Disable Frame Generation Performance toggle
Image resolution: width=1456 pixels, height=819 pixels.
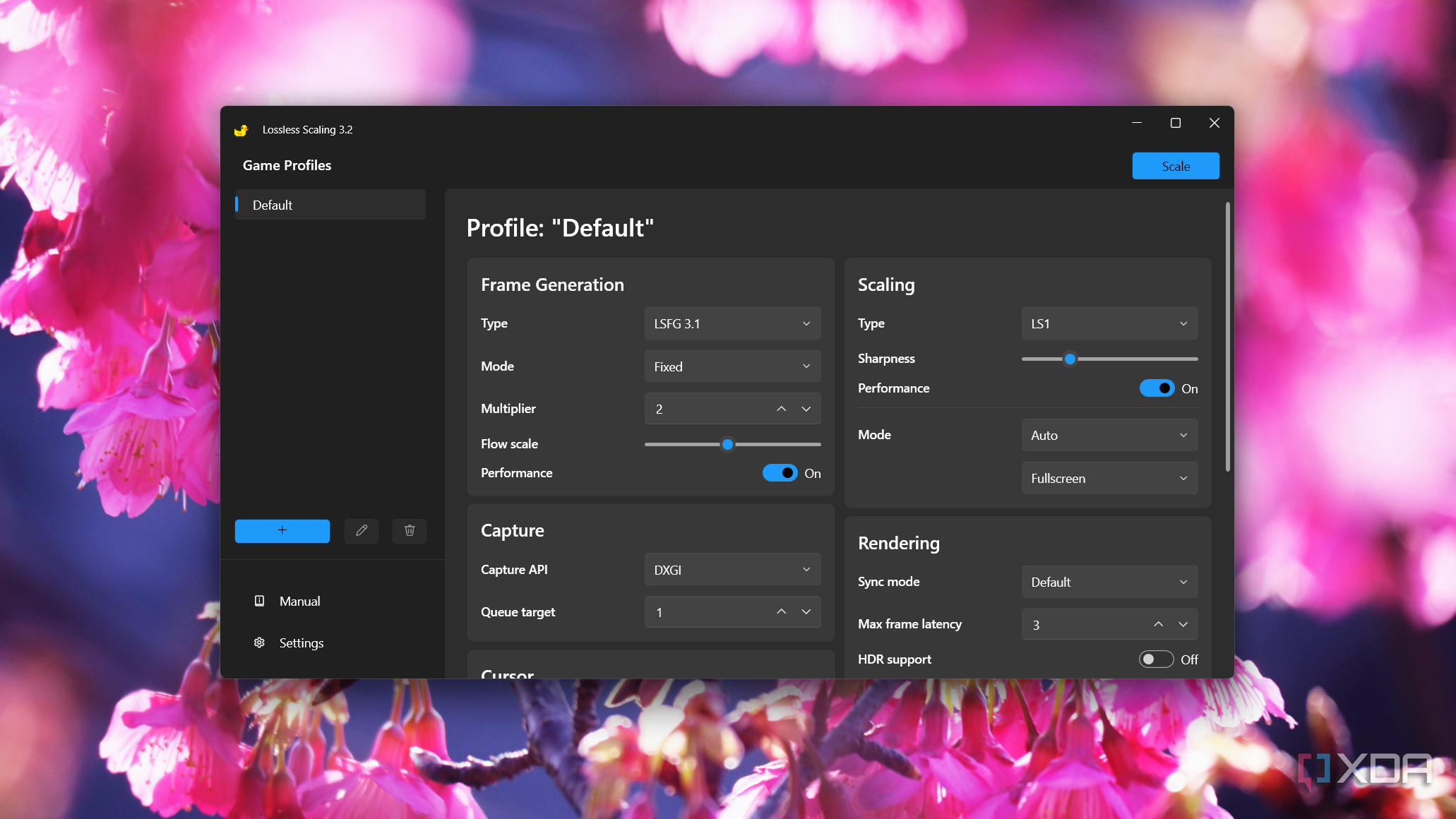pos(780,473)
